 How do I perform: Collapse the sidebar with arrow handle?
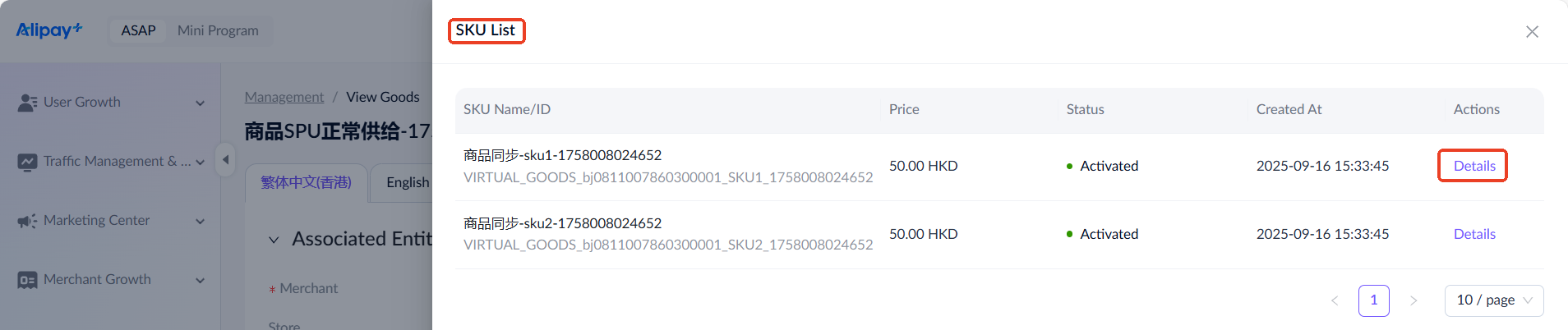pyautogui.click(x=225, y=159)
